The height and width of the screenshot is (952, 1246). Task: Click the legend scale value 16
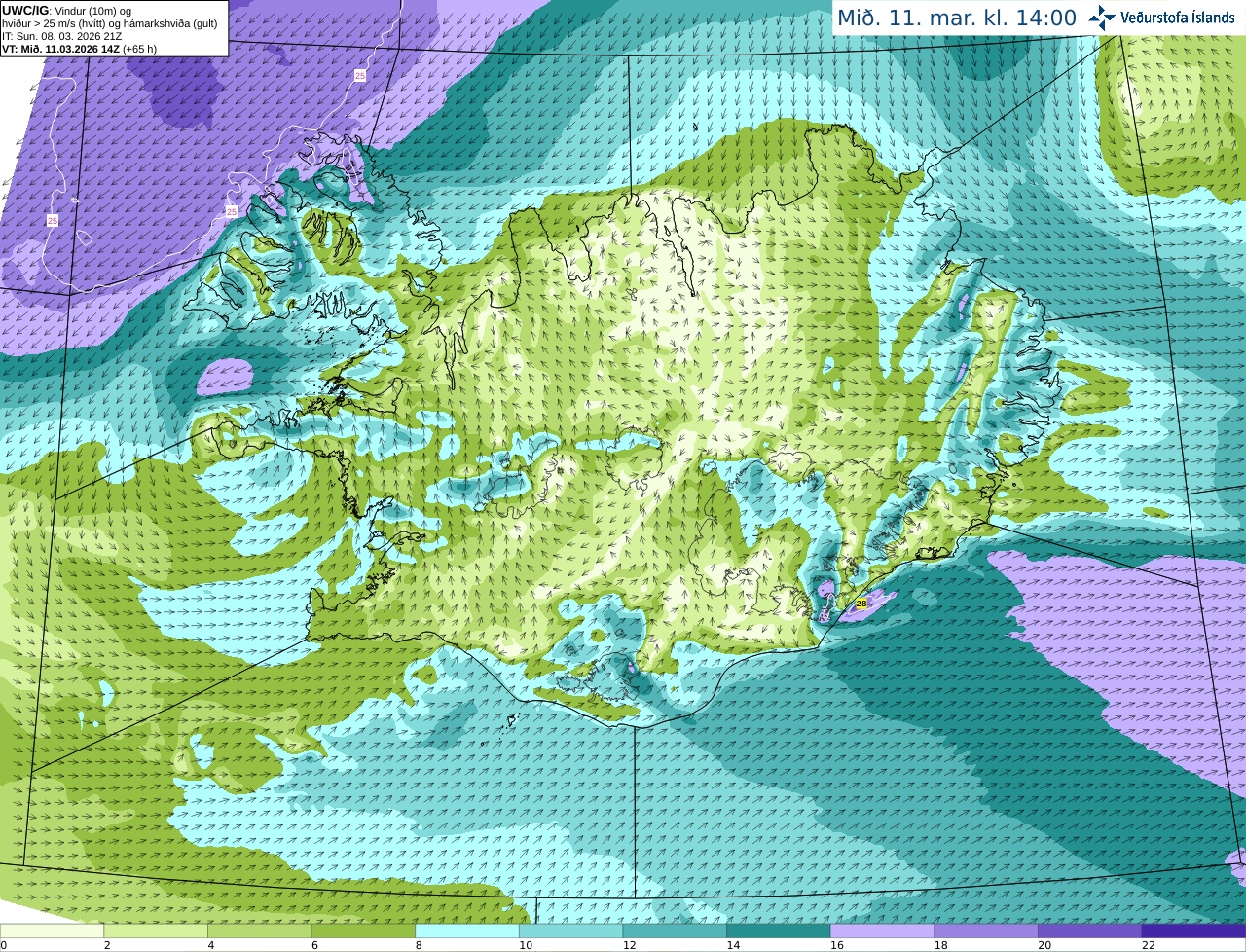point(837,944)
